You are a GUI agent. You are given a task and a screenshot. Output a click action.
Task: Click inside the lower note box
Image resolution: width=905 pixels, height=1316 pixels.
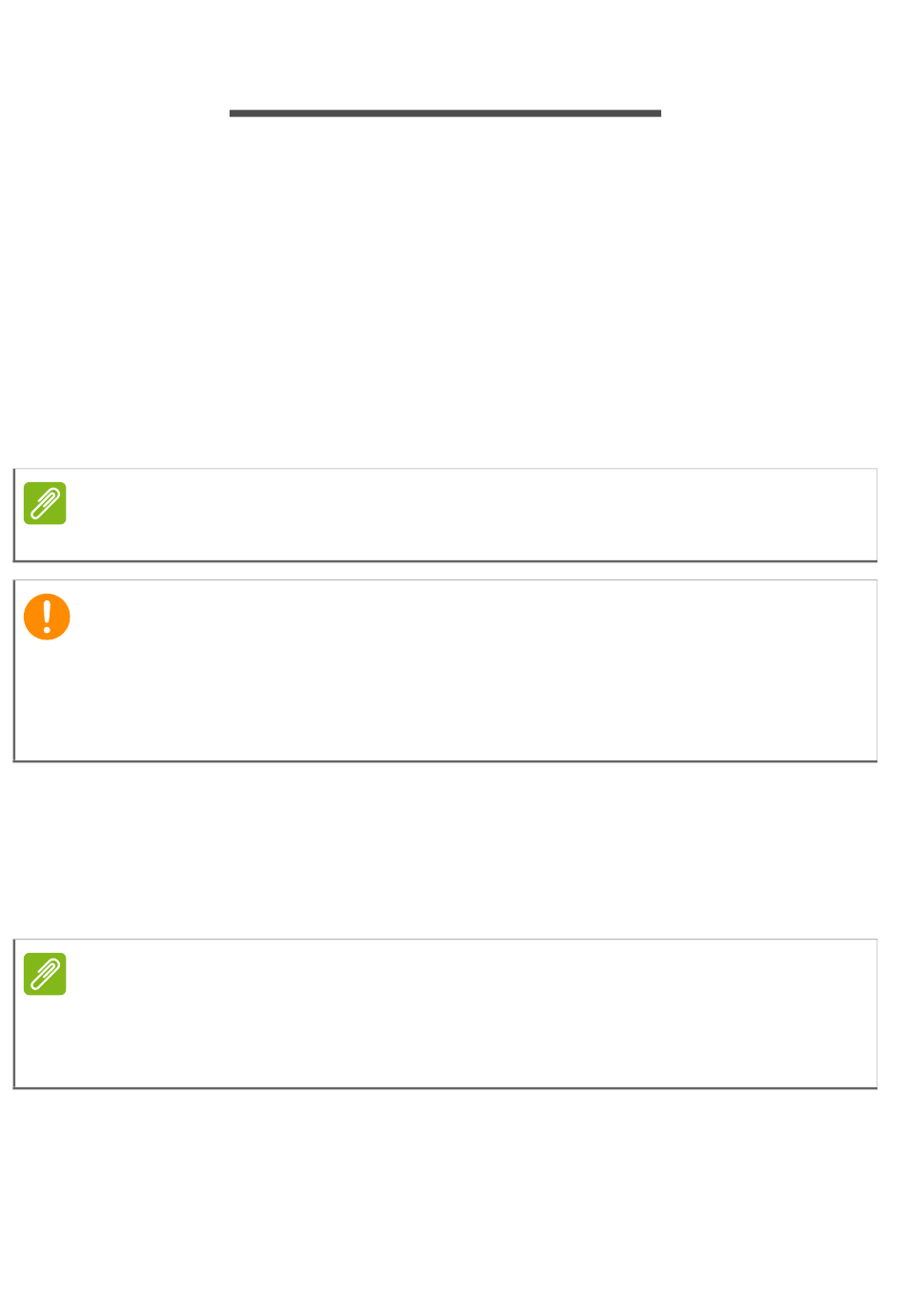click(x=457, y=1015)
